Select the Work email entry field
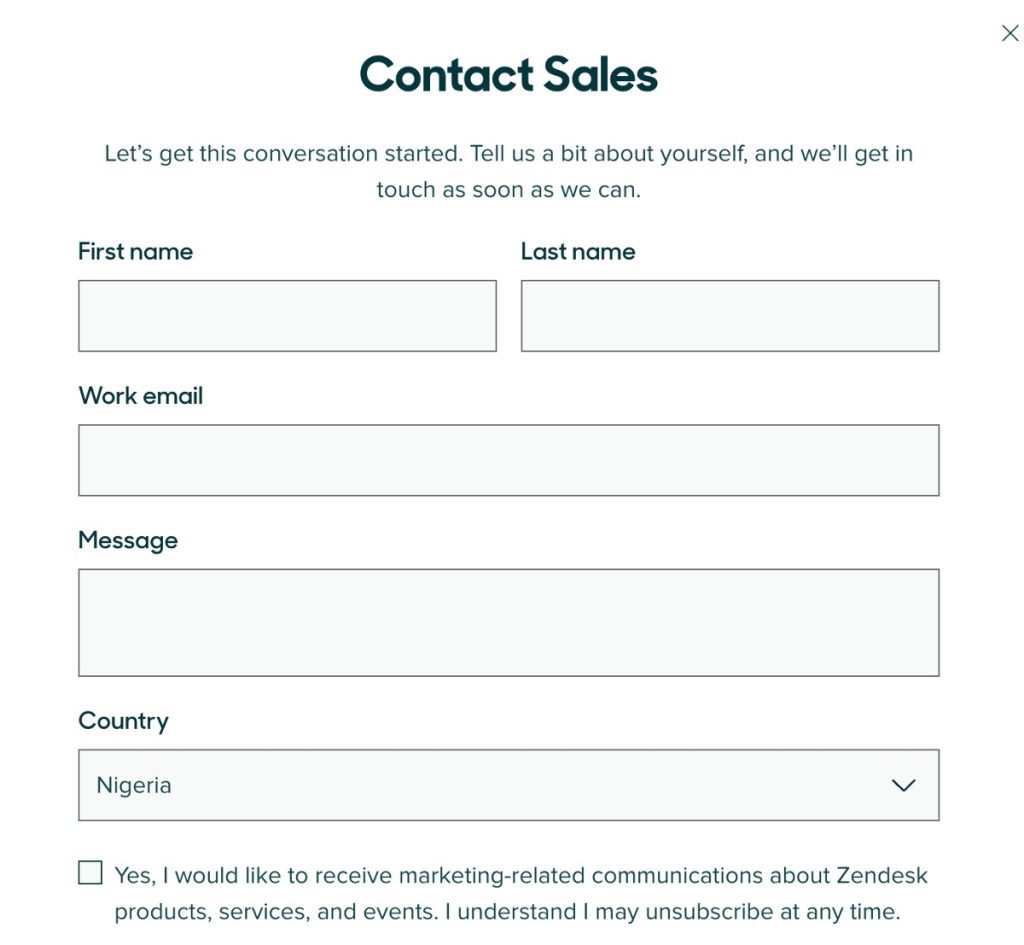Image resolution: width=1024 pixels, height=945 pixels. pyautogui.click(x=508, y=460)
